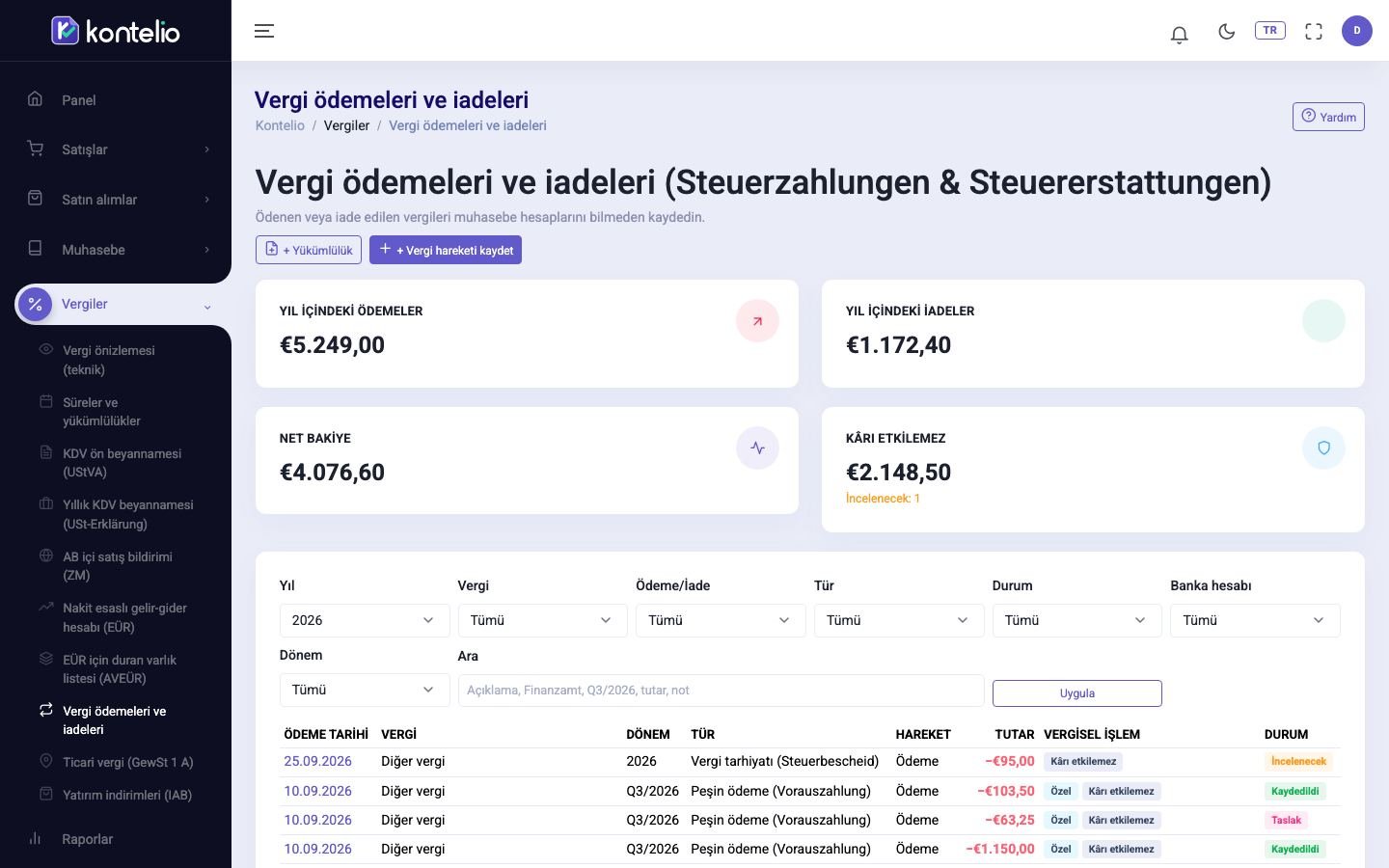1389x868 pixels.
Task: Switch to dark mode moon icon
Action: coord(1227,31)
